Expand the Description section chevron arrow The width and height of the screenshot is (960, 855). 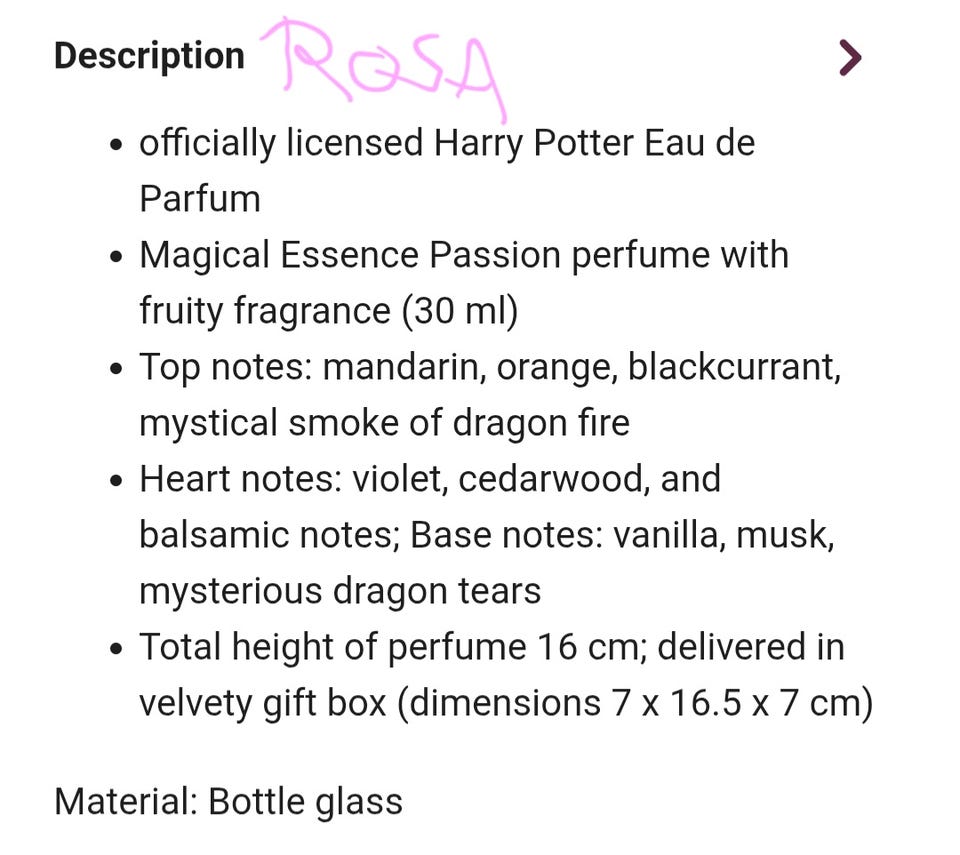coord(850,58)
